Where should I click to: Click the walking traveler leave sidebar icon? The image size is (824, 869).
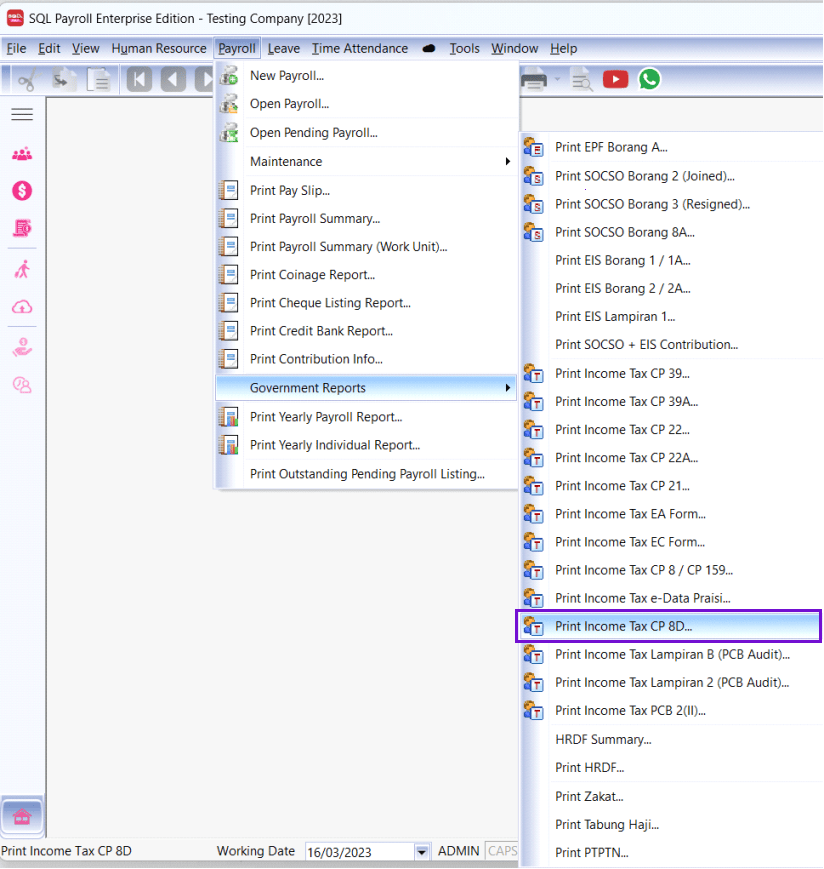point(22,270)
